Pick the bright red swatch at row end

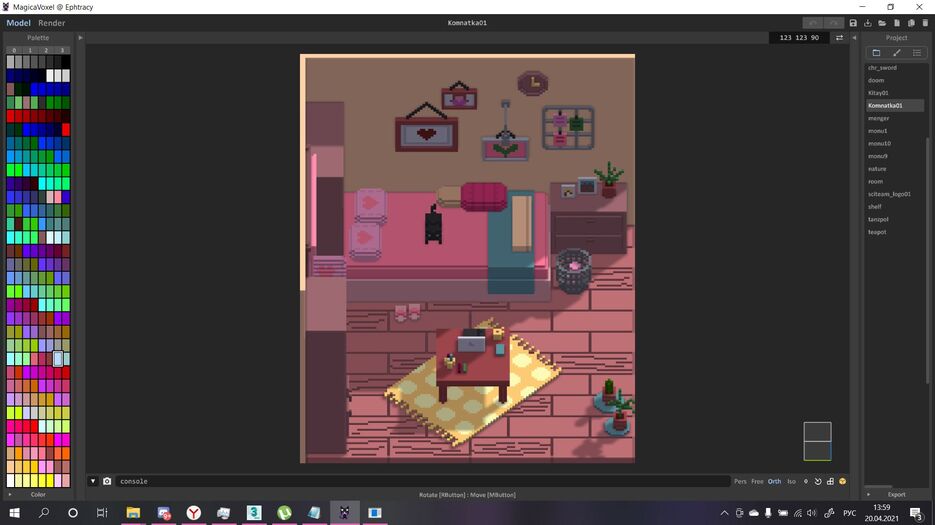coord(66,129)
